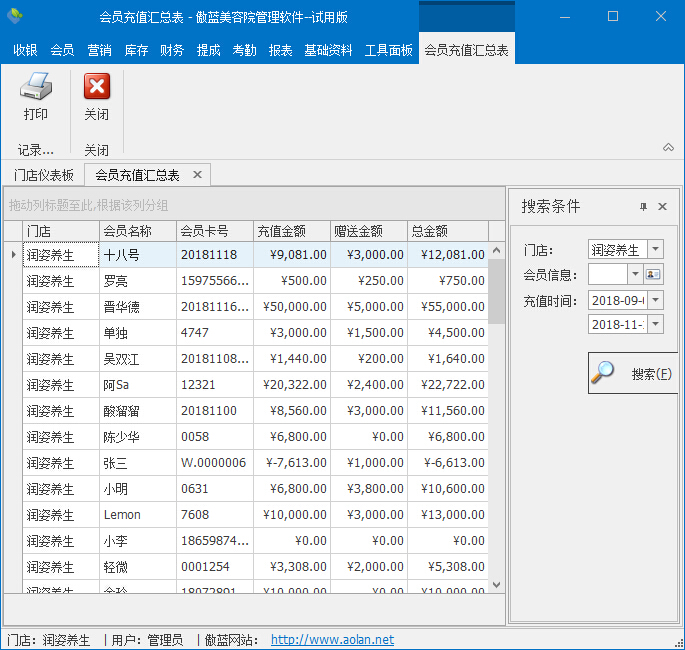Open the www.aolan.net website link
This screenshot has width=685, height=650.
[332, 640]
